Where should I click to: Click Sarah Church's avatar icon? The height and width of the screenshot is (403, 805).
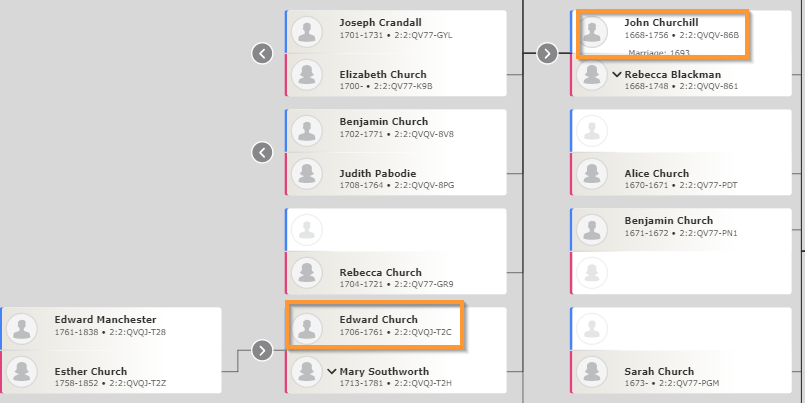tap(592, 372)
